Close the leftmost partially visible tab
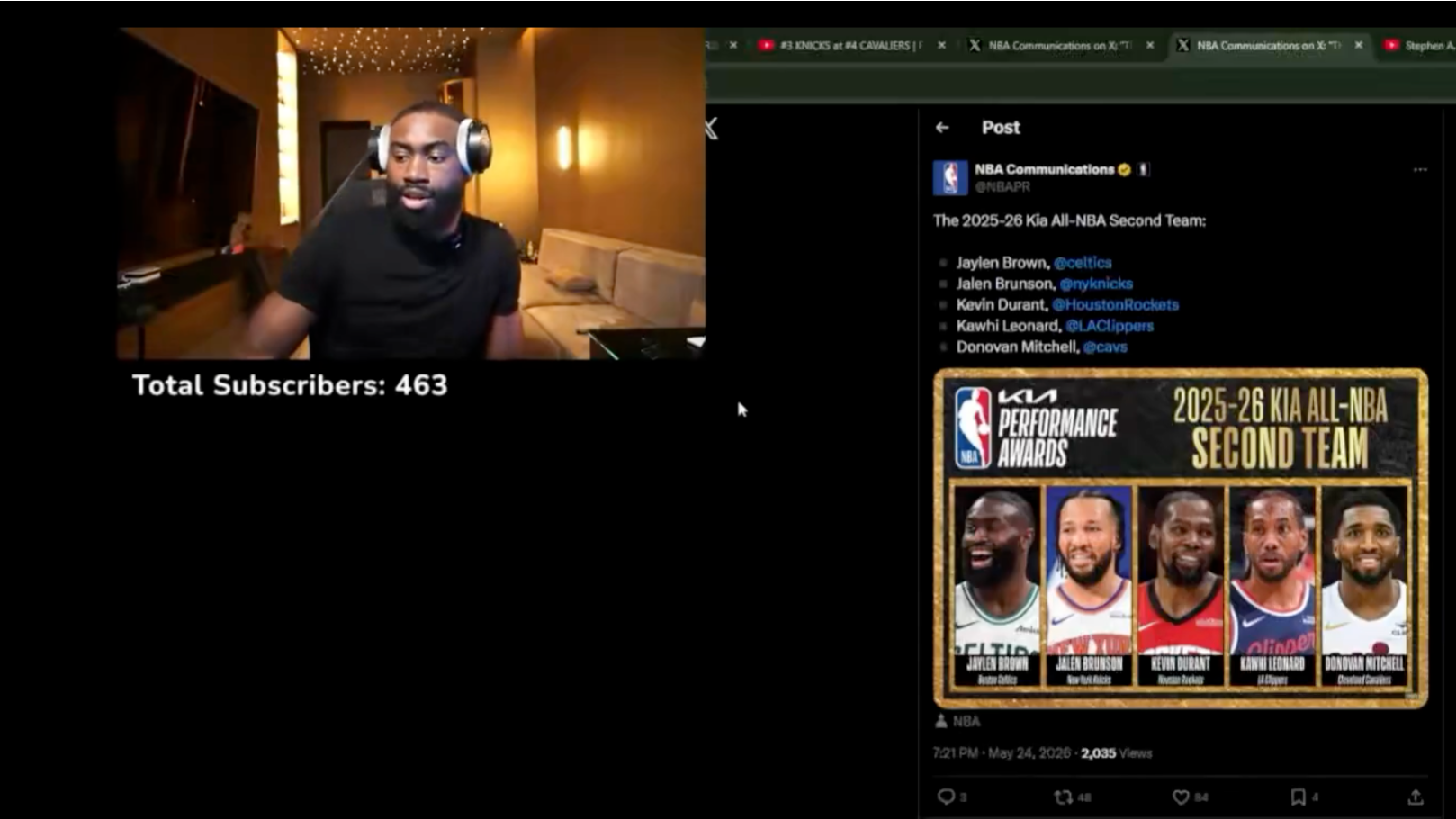 [x=733, y=45]
